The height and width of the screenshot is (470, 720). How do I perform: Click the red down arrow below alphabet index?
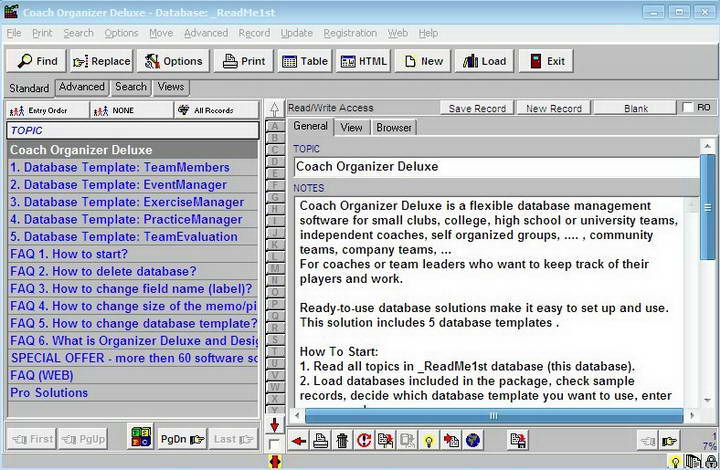[274, 425]
